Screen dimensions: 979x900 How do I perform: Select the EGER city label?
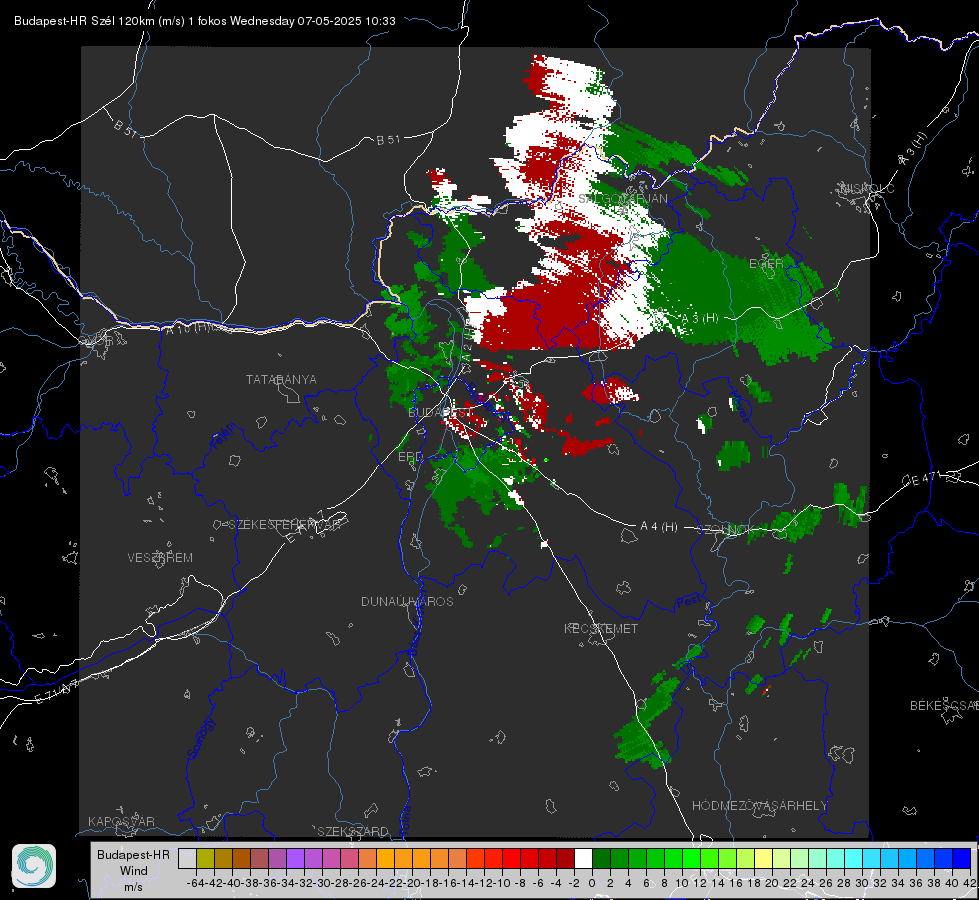coord(765,264)
